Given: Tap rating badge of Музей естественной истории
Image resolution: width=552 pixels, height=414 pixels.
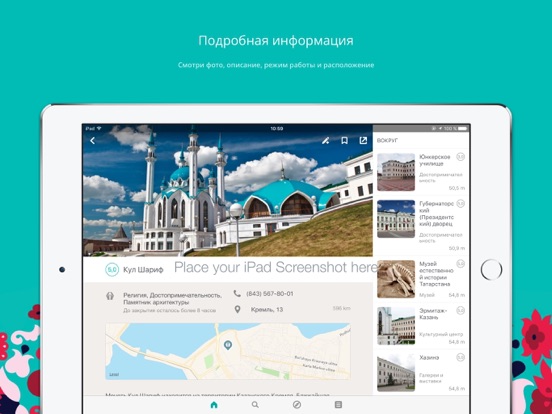Looking at the screenshot, I should point(460,264).
